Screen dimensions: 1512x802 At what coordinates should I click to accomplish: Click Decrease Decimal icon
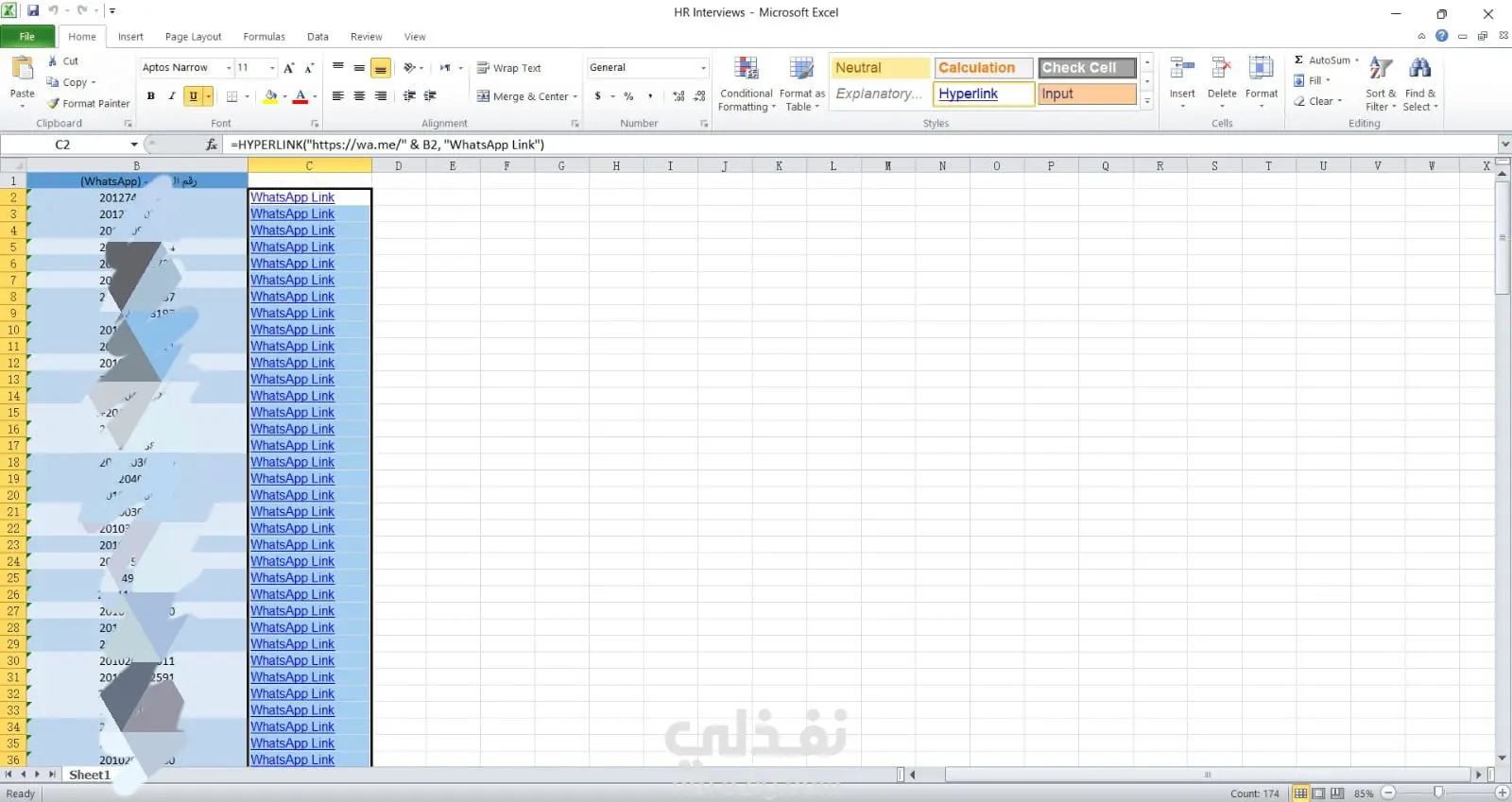coord(699,96)
